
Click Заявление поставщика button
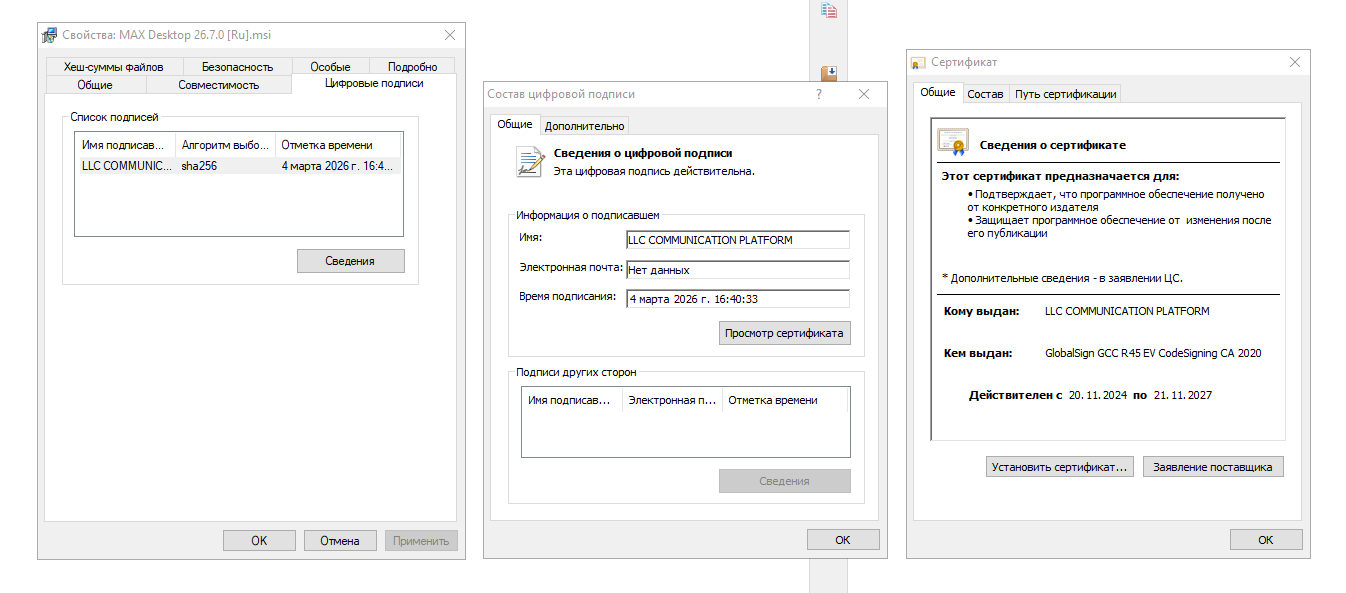1213,467
